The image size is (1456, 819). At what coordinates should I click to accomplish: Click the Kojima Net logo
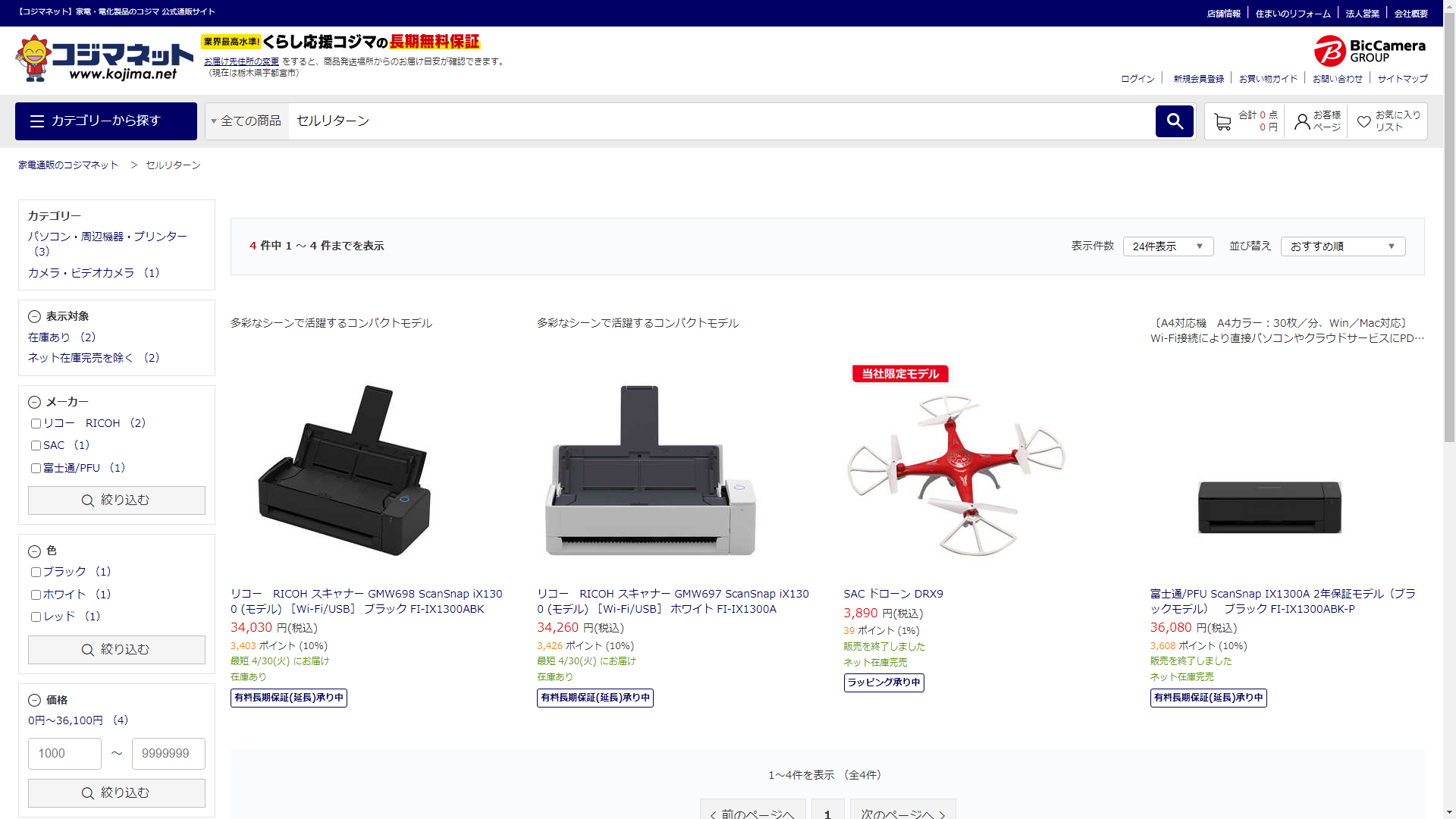coord(105,59)
